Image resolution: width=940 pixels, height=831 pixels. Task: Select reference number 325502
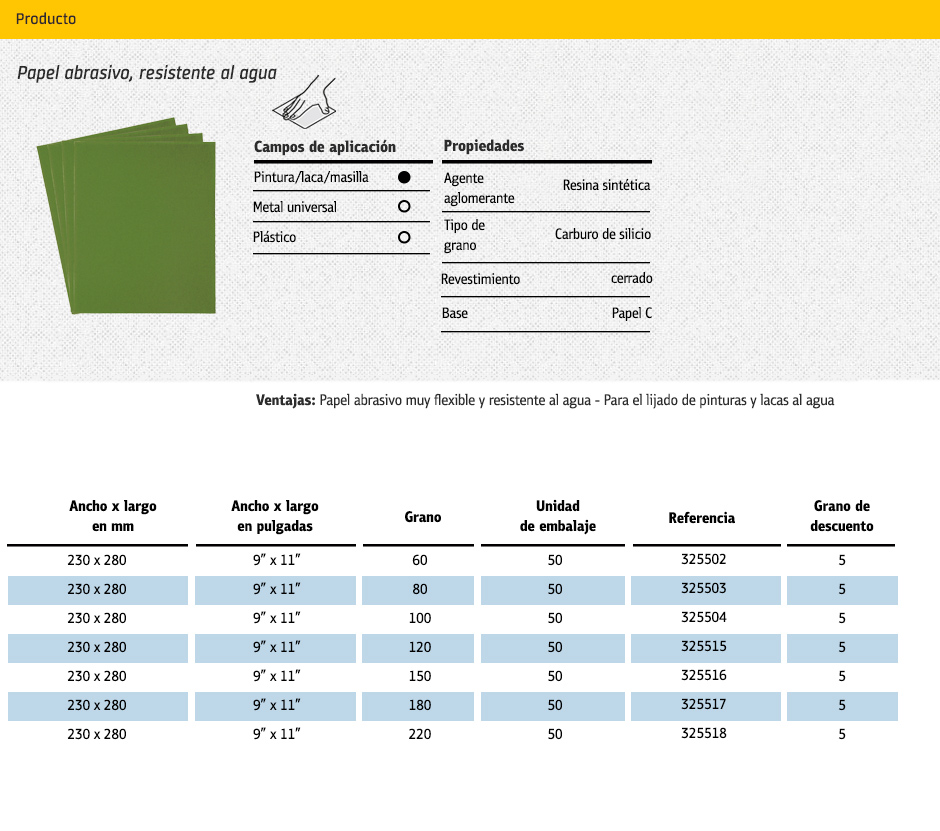tap(703, 560)
